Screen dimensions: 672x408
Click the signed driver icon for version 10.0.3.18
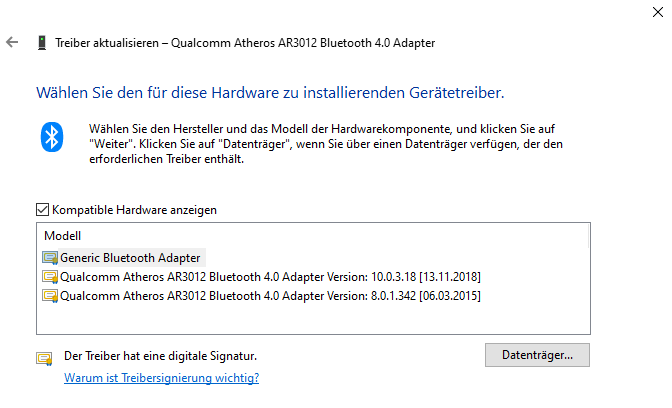pos(50,277)
